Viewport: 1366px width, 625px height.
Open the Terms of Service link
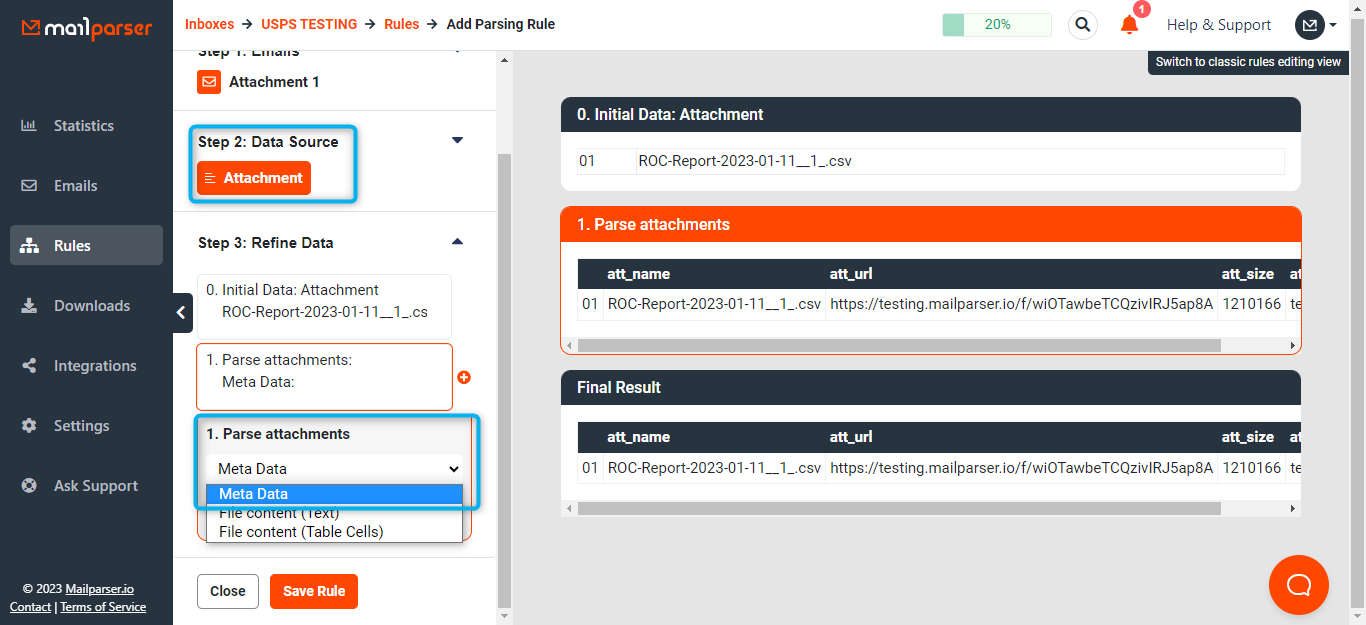[103, 607]
